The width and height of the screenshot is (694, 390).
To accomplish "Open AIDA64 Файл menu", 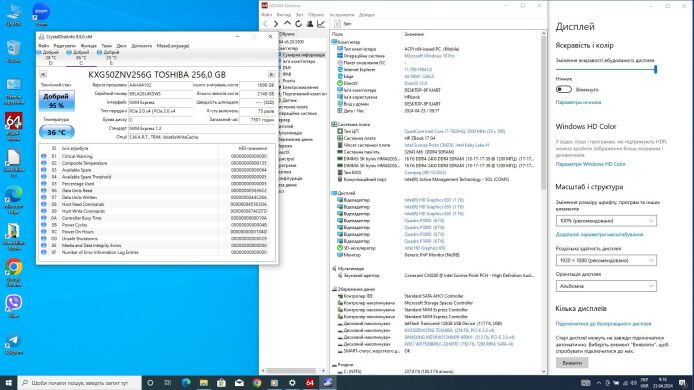I will coord(266,15).
